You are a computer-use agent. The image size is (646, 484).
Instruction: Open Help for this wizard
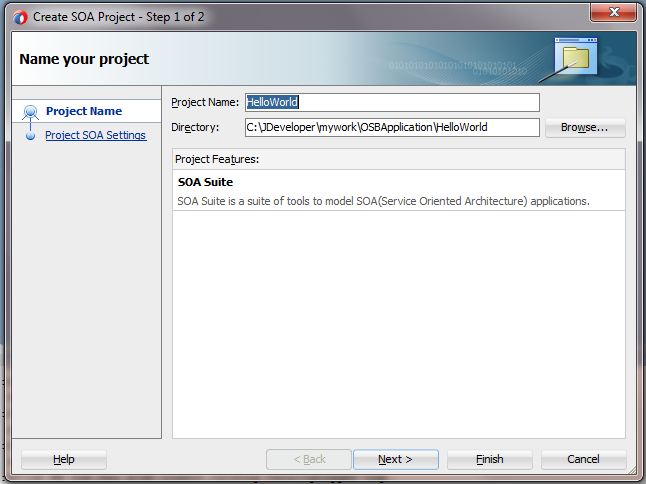[x=64, y=459]
